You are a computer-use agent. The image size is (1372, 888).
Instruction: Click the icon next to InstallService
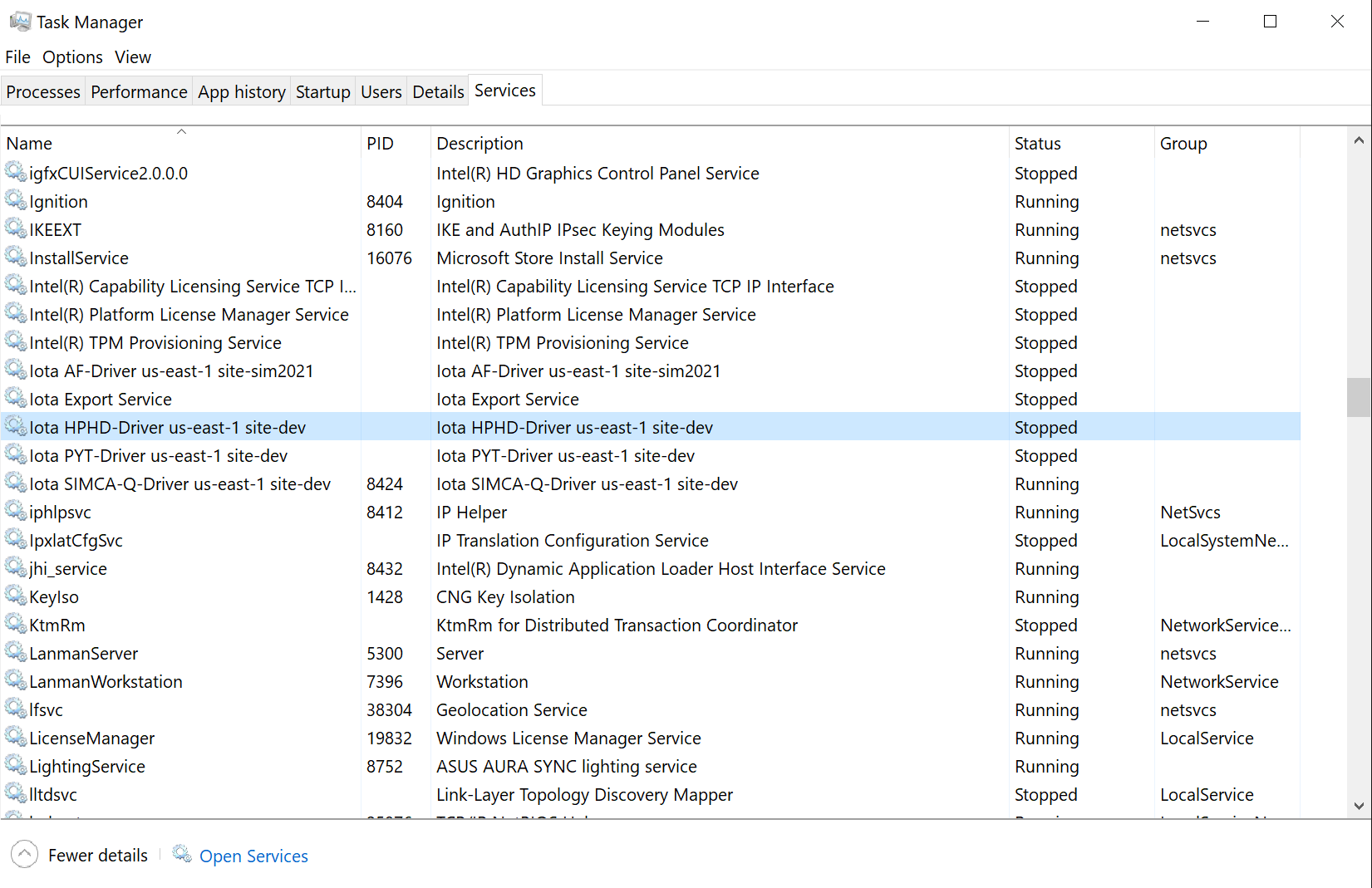click(x=16, y=257)
